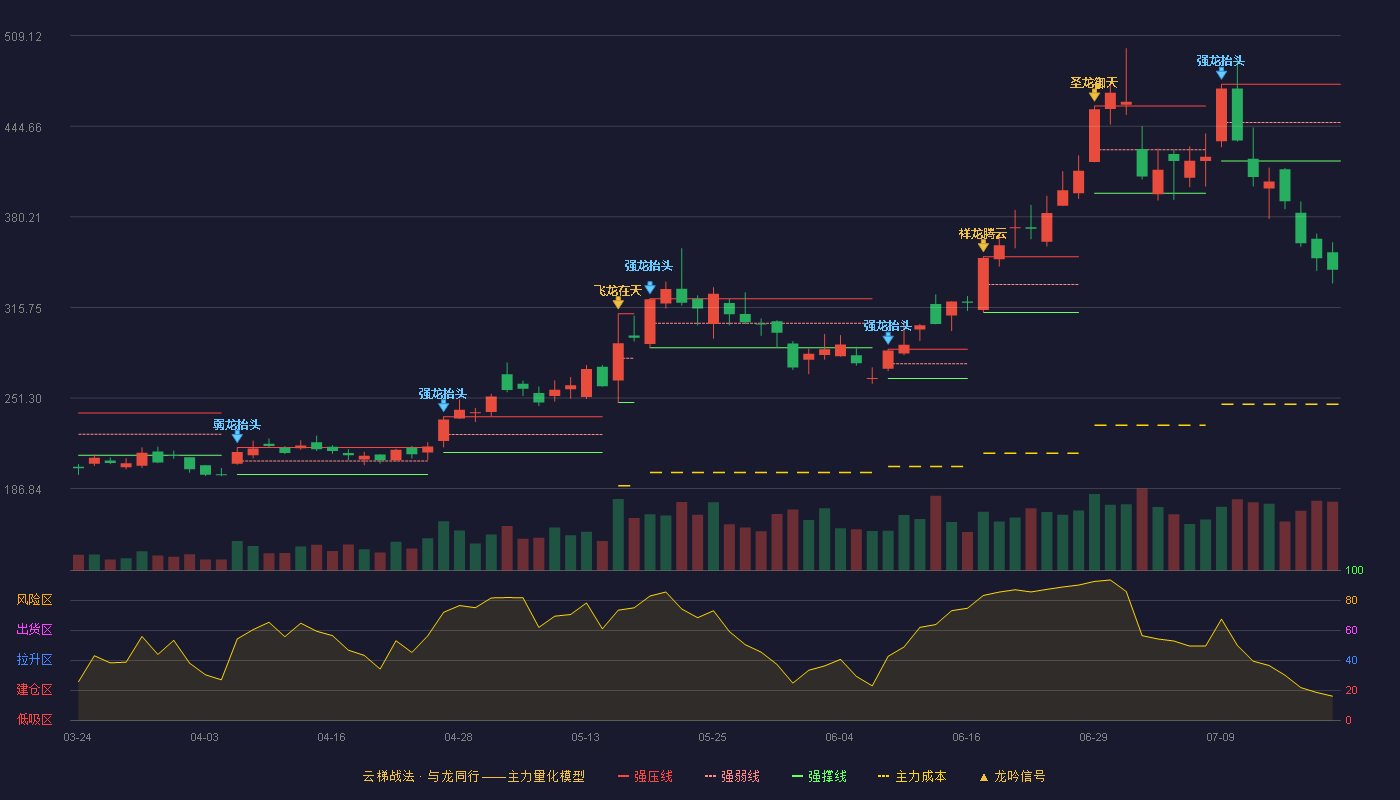Click the 飞龙在天 signal label
The height and width of the screenshot is (800, 1400).
pos(618,290)
